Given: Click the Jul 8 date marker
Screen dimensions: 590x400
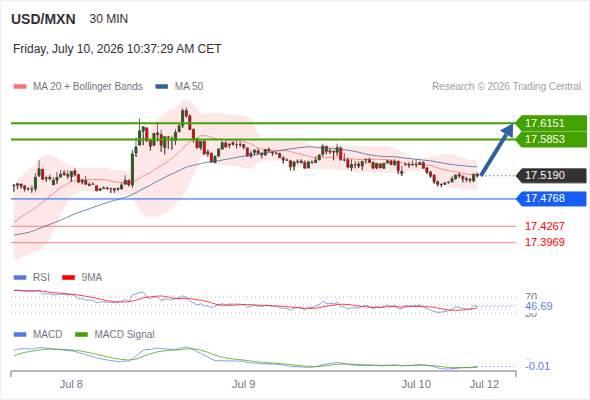Looking at the screenshot, I should [x=71, y=384].
